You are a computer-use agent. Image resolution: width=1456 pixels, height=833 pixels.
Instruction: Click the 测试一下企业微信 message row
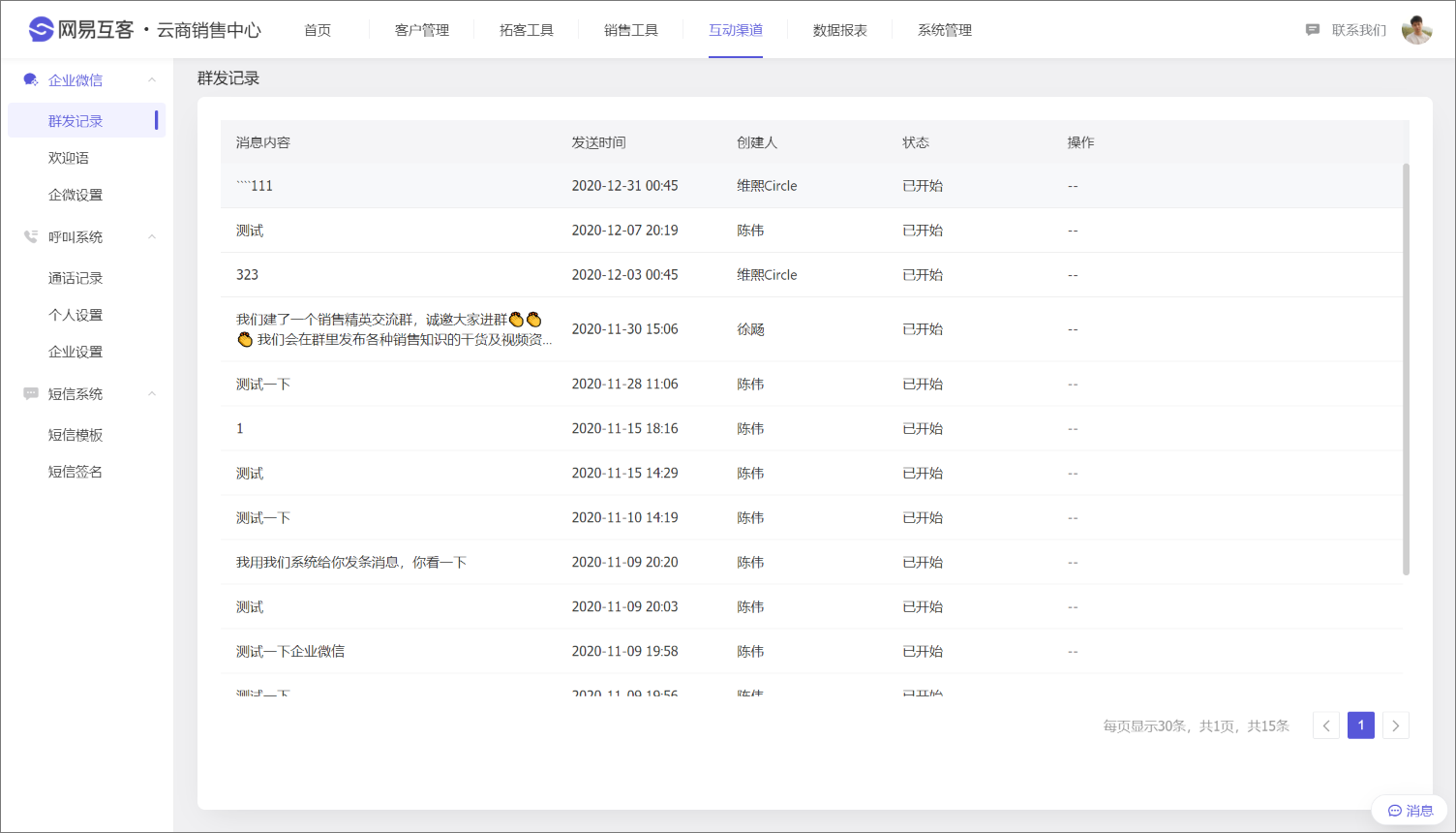[x=811, y=651]
